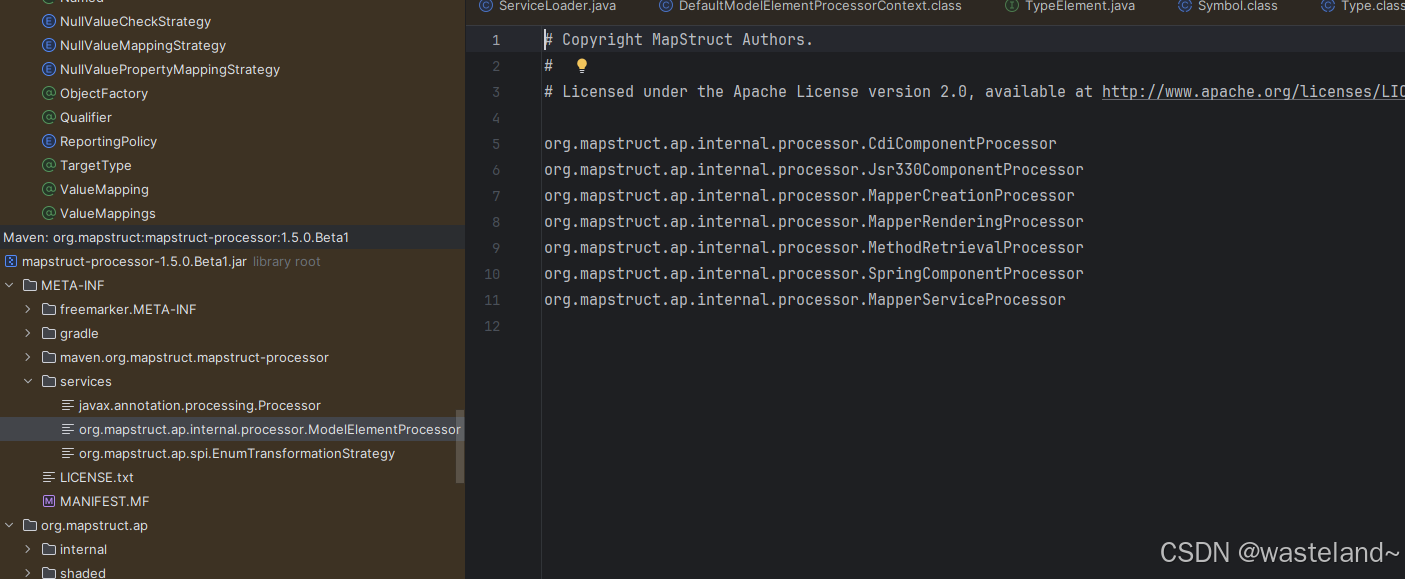Click the interface icon on TypeElement.java tab

point(1012,6)
